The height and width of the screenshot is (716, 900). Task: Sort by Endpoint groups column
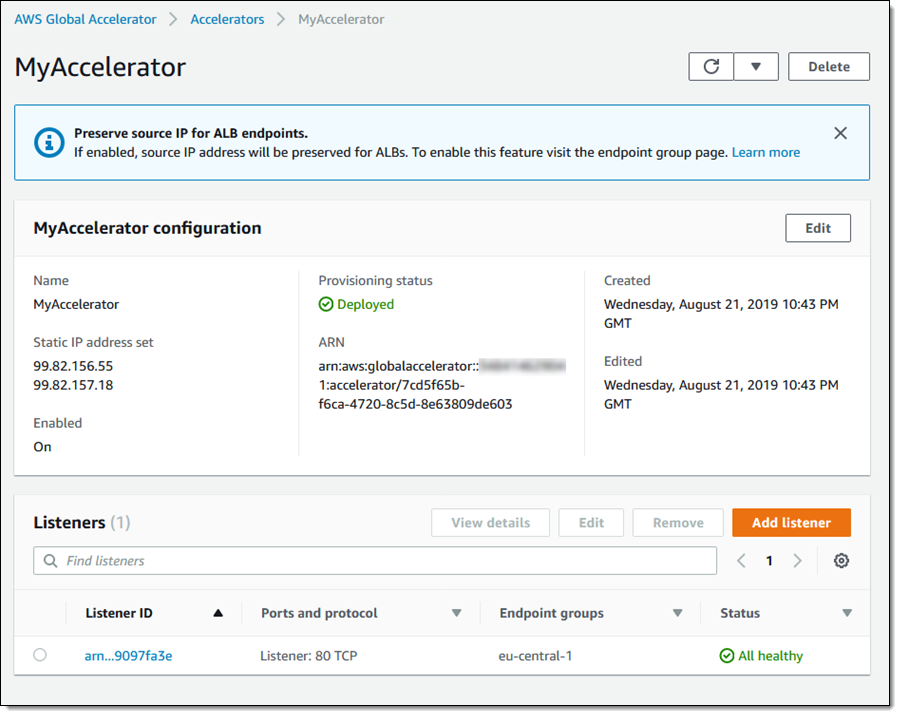[677, 613]
